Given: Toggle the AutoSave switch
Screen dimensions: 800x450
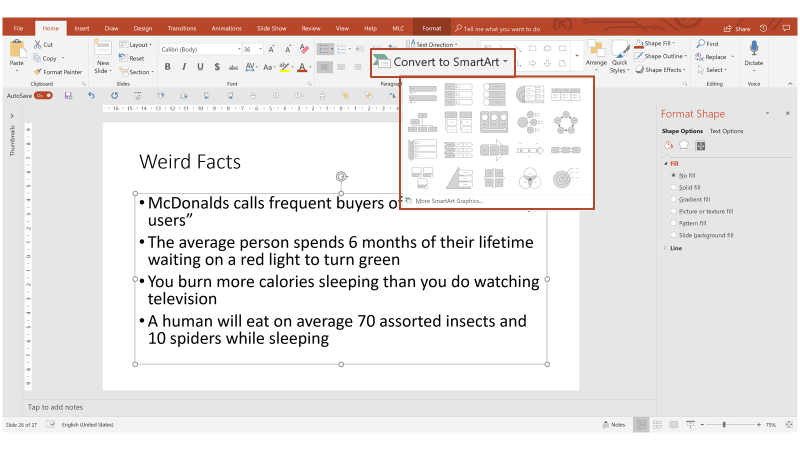Looking at the screenshot, I should 43,95.
